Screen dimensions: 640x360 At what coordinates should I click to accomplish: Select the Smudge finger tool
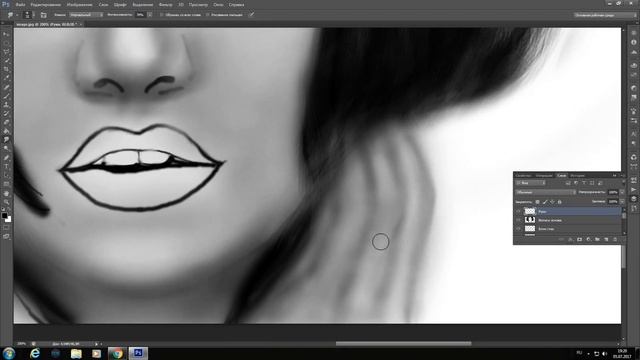point(6,140)
